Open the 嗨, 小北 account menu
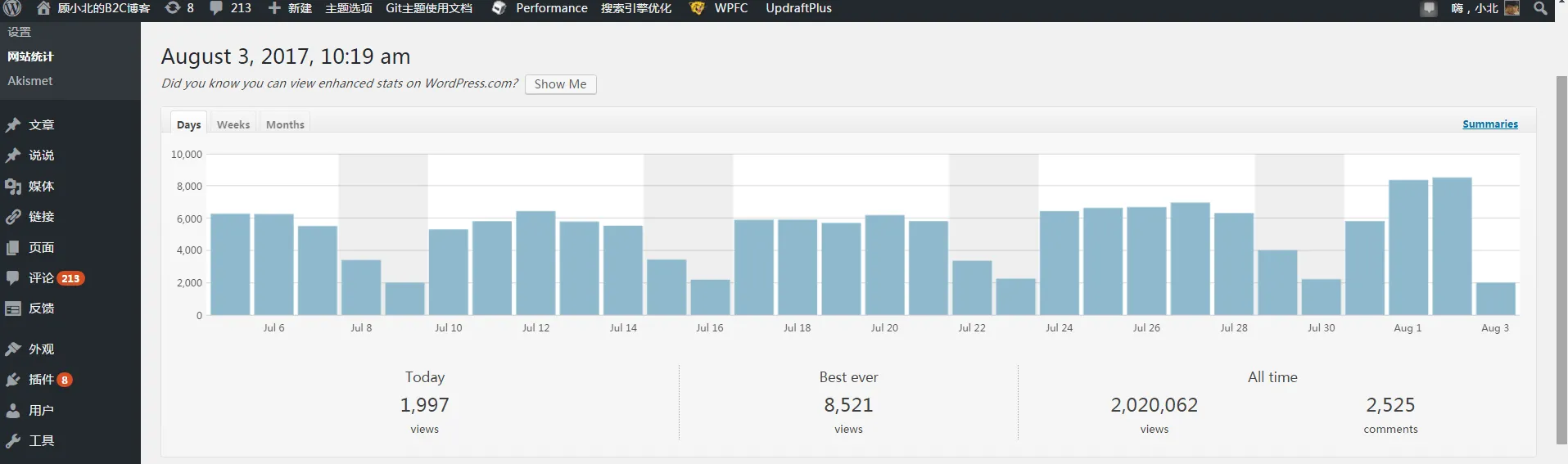The image size is (1568, 464). (x=1474, y=8)
